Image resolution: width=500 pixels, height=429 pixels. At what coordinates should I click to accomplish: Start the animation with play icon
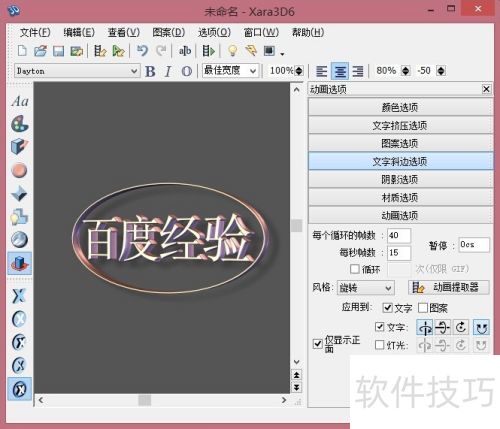209,51
